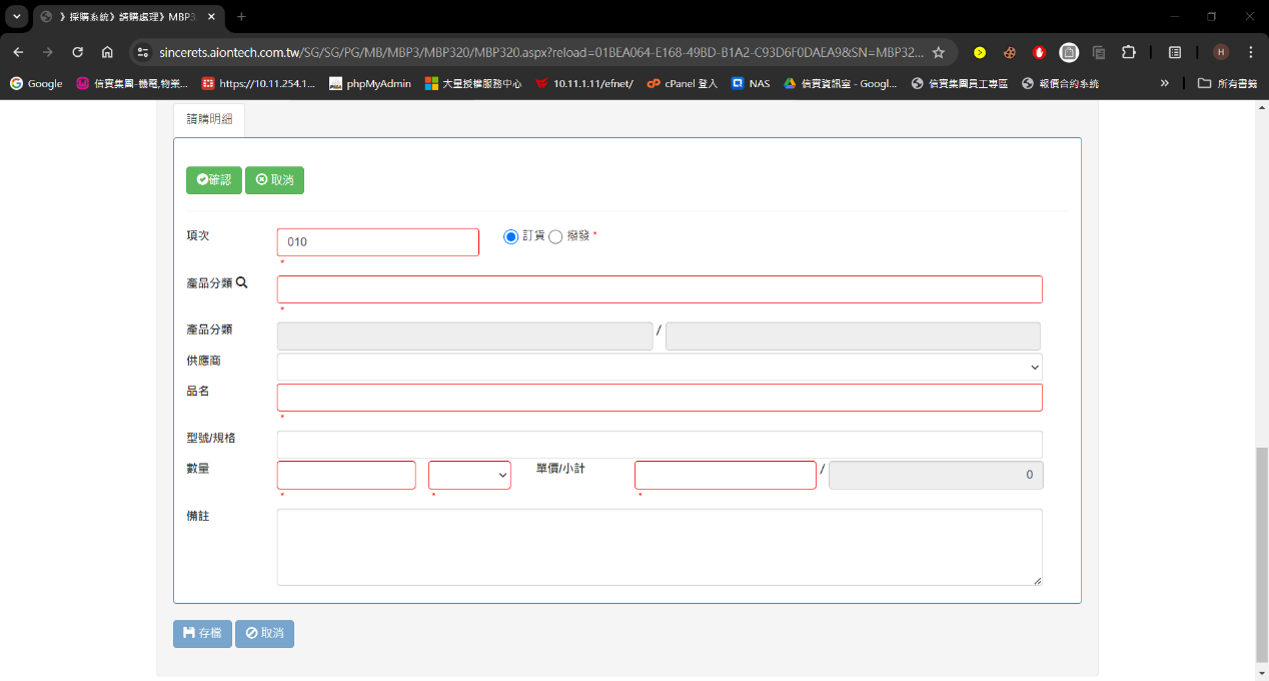Open Chrome three-dot menu
Viewport: 1269px width, 681px height.
point(1251,52)
